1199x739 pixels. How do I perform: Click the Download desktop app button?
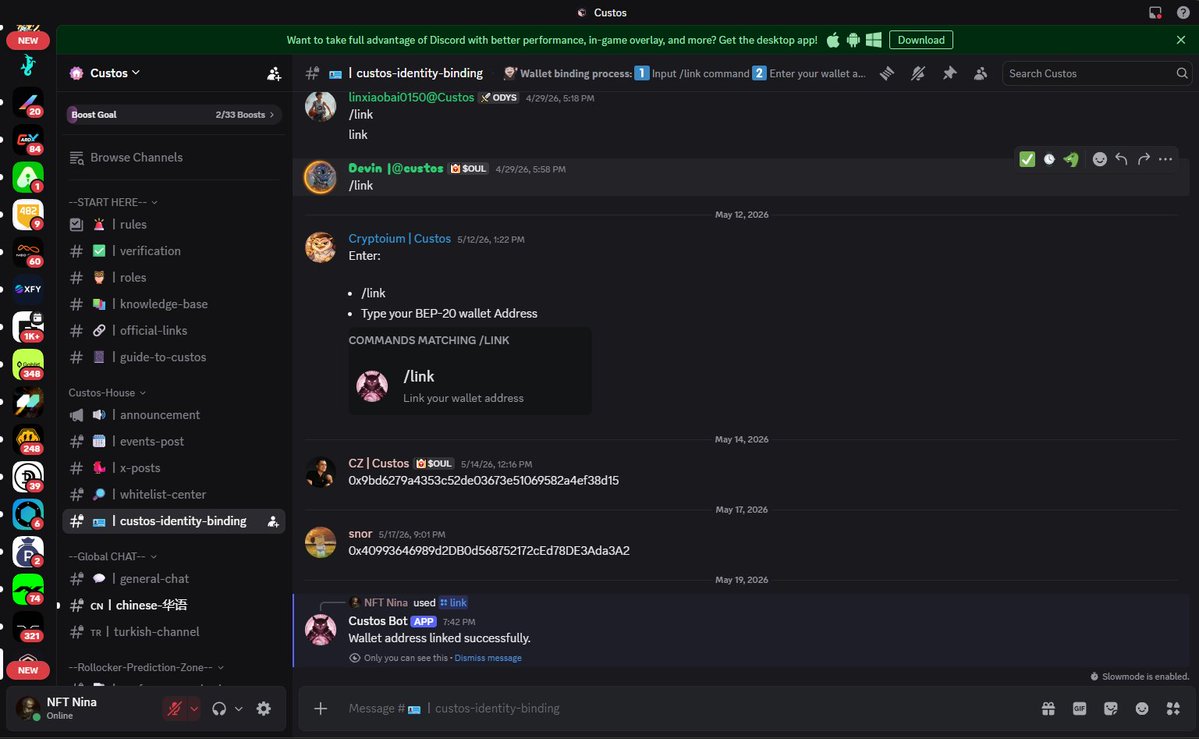click(x=921, y=40)
